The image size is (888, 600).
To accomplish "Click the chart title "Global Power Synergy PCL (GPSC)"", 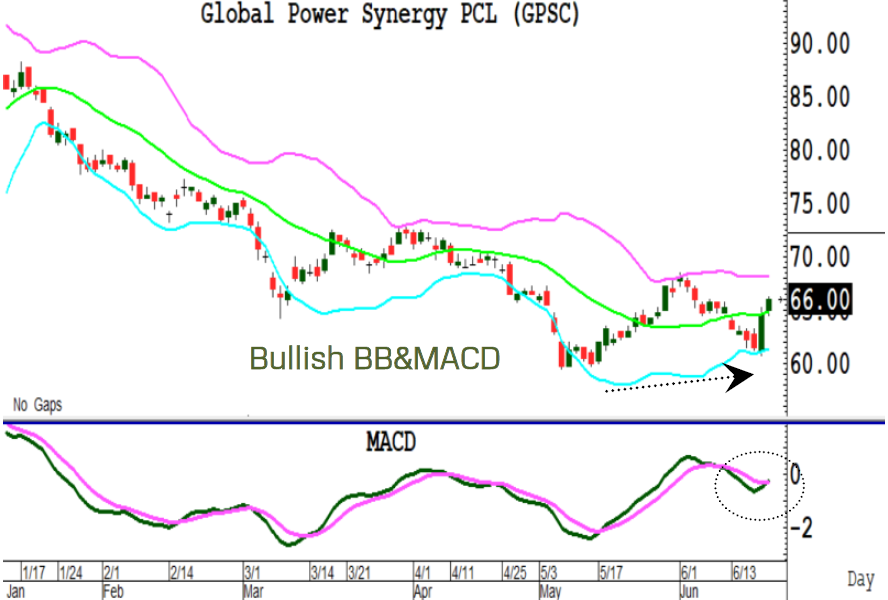I will (x=390, y=14).
